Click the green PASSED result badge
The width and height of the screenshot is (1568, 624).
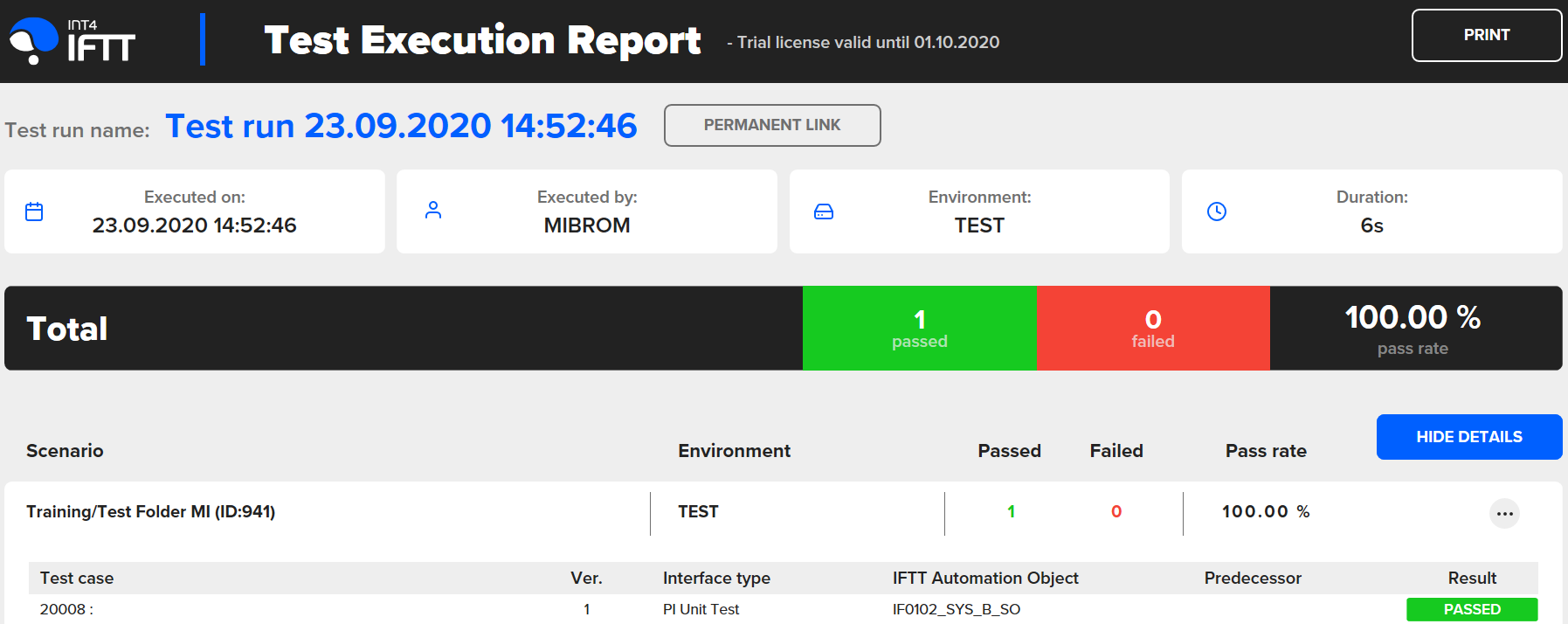click(x=1471, y=609)
